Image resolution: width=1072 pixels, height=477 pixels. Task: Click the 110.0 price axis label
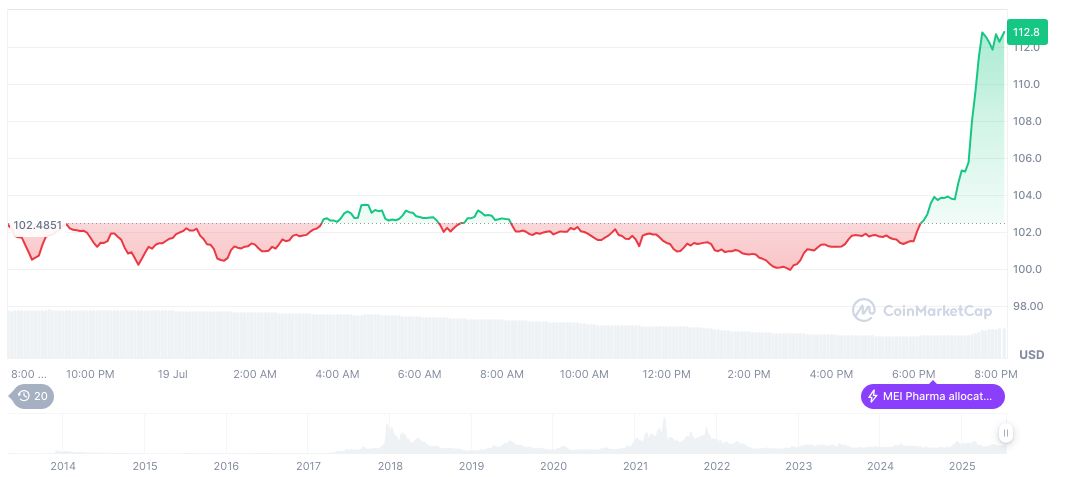coord(1026,84)
